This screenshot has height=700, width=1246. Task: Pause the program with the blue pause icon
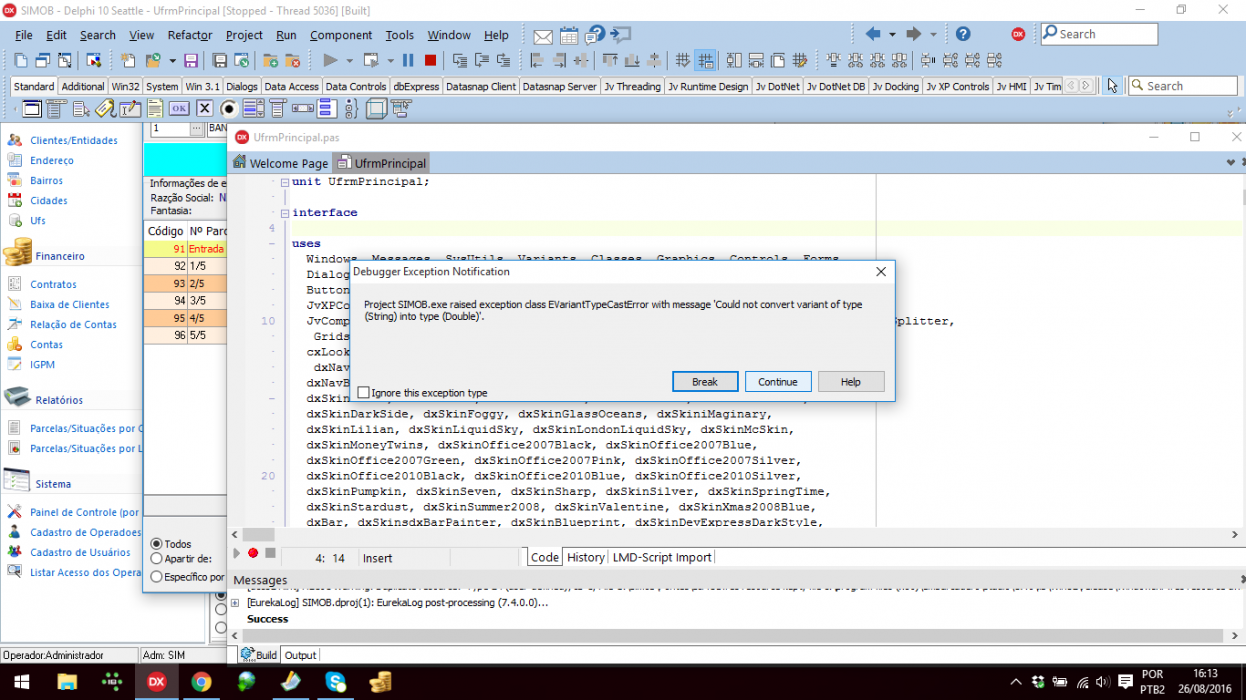[x=408, y=61]
